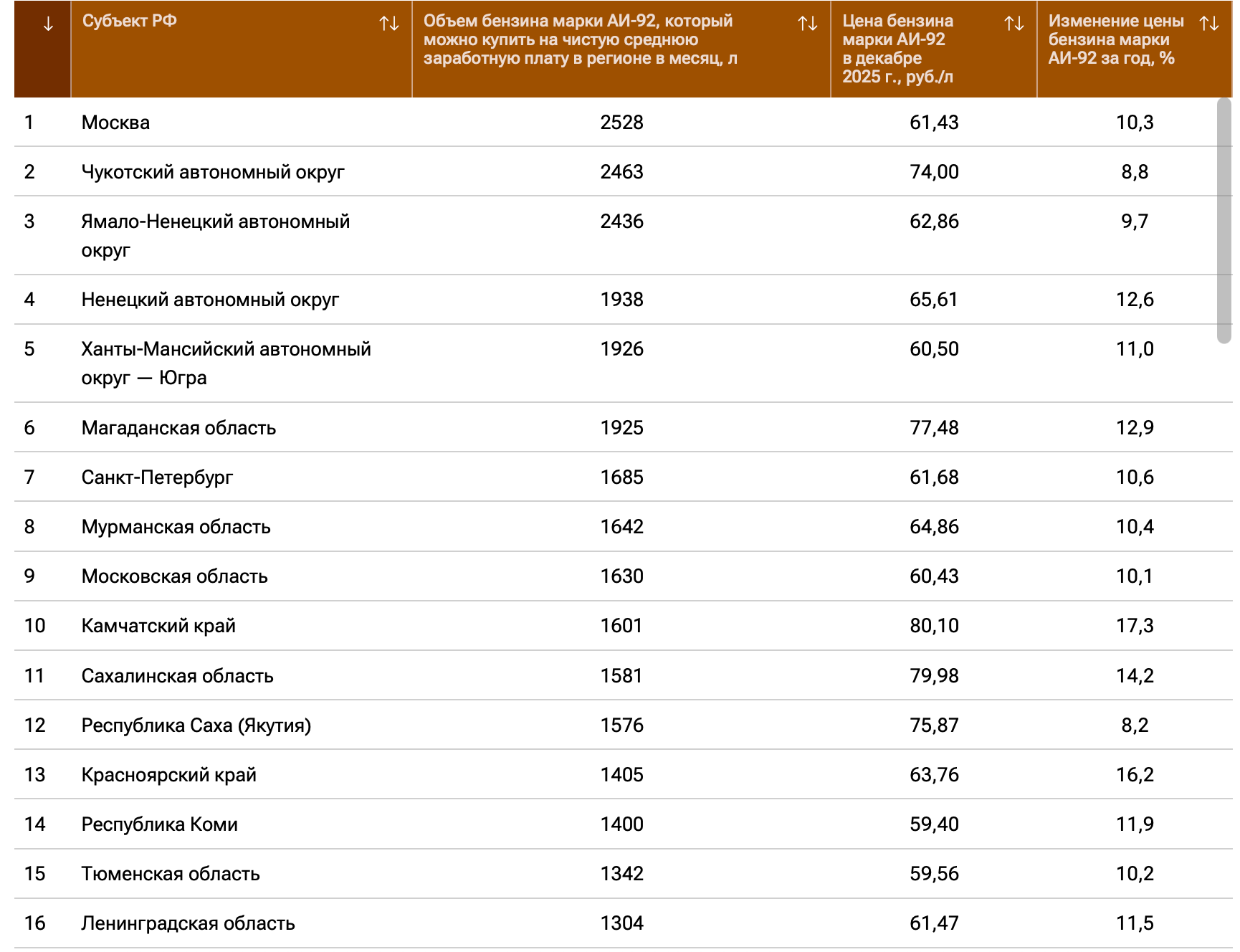Click Камчатский край price value 80,10

click(933, 626)
